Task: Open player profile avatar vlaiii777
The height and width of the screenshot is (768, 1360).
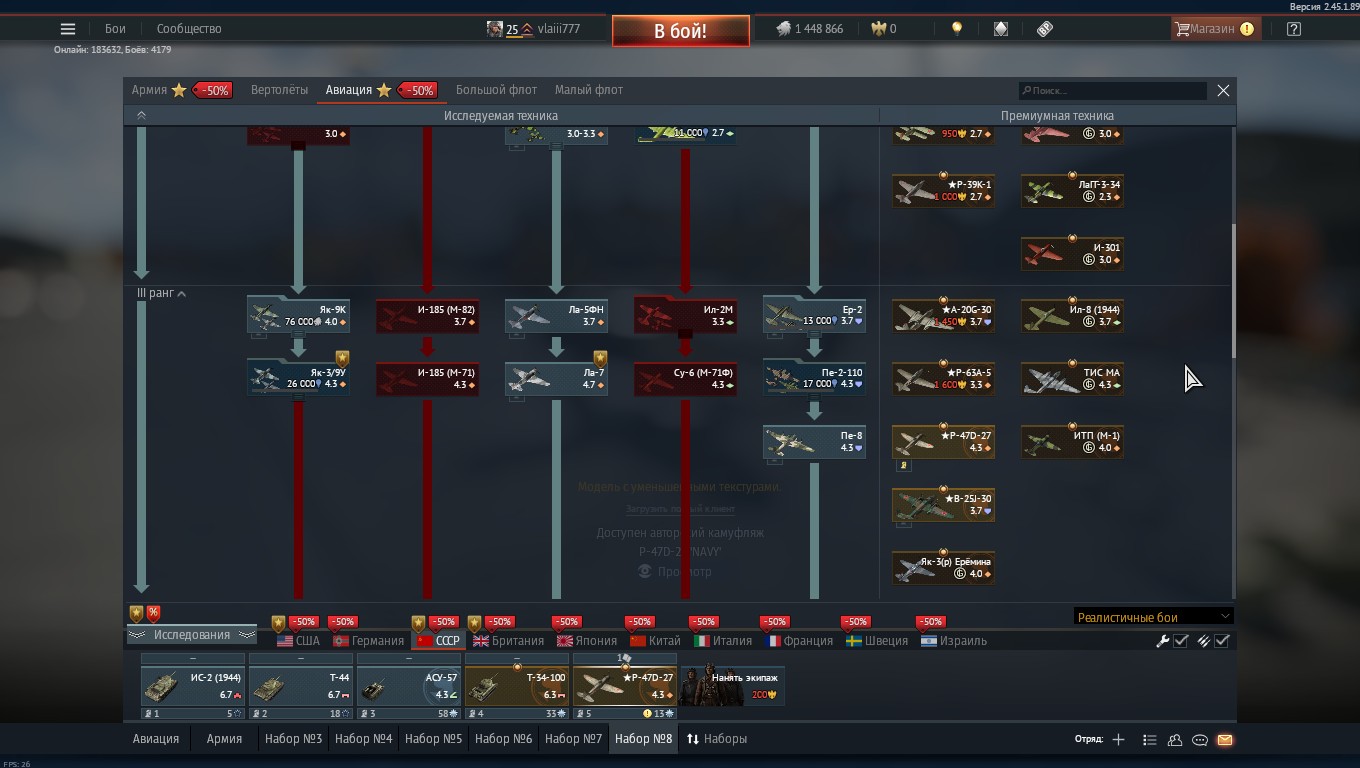Action: (495, 29)
